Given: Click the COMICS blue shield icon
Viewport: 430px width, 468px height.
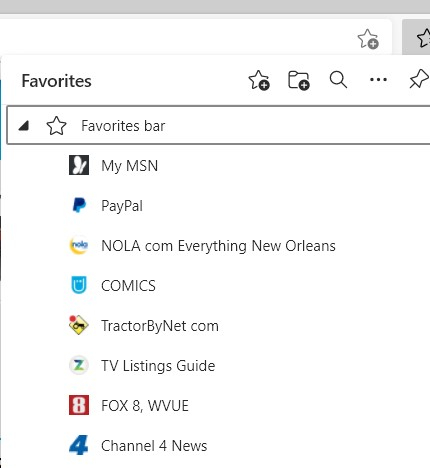Looking at the screenshot, I should (79, 285).
